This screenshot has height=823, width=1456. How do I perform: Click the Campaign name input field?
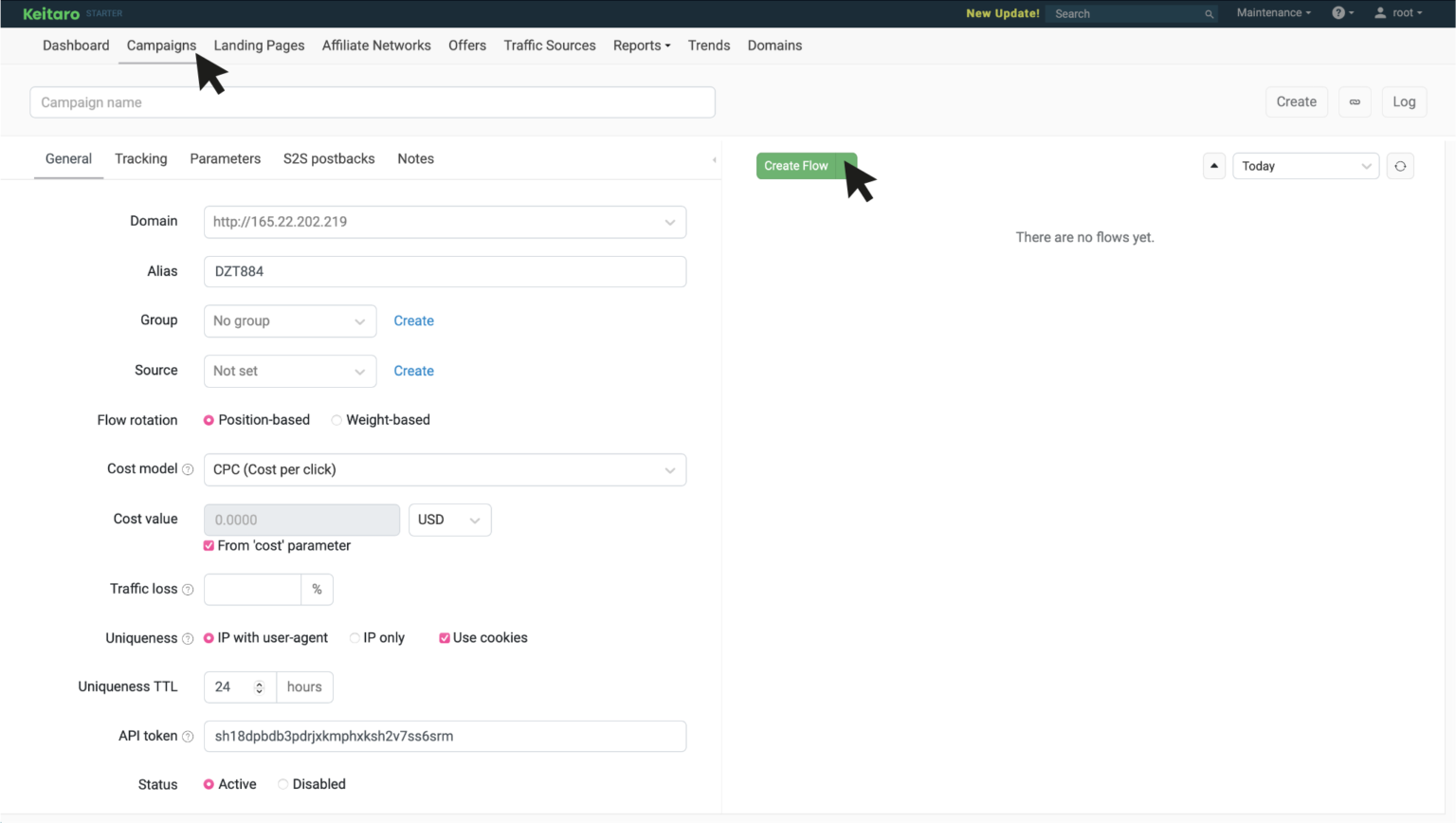pos(372,101)
